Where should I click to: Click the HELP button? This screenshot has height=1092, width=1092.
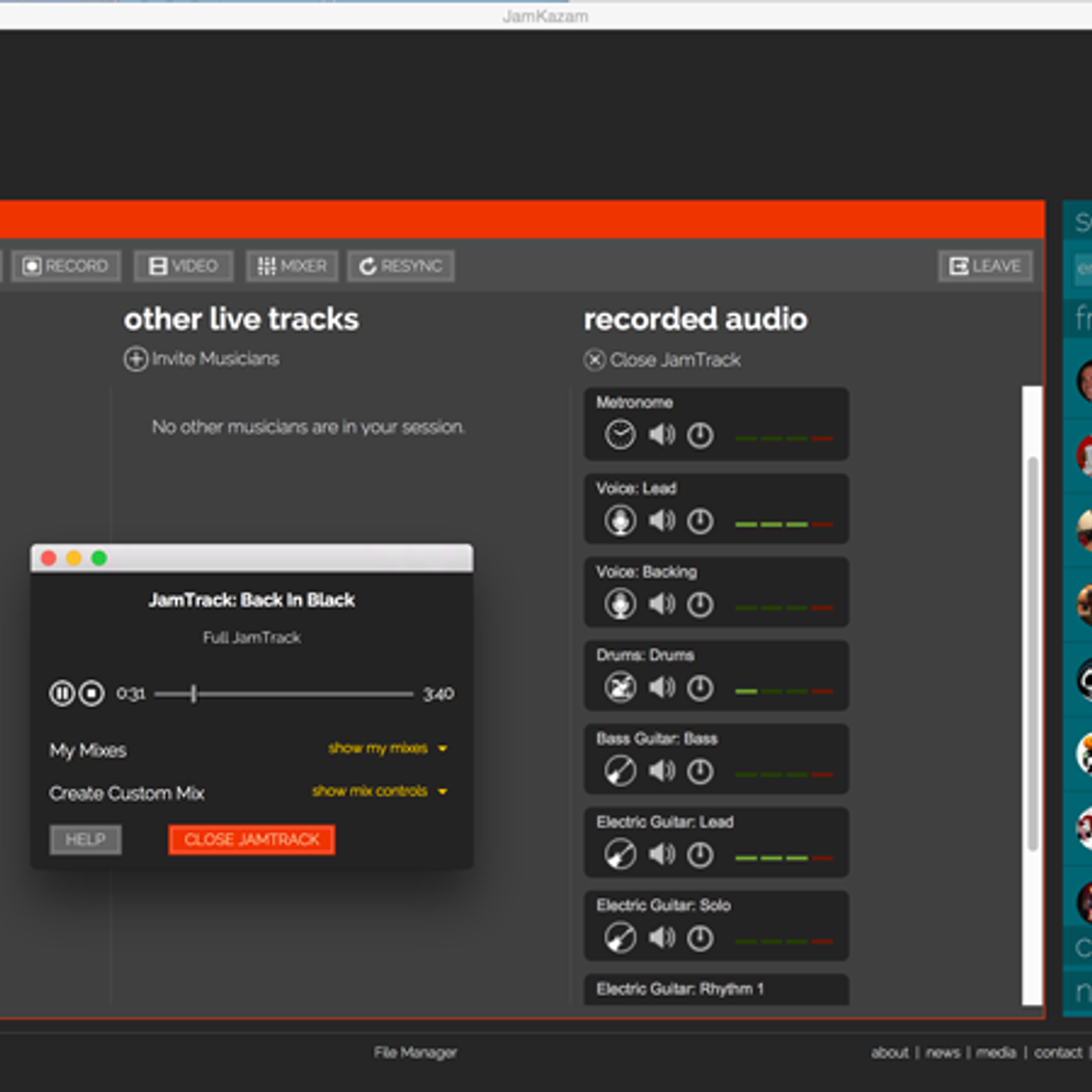[85, 839]
